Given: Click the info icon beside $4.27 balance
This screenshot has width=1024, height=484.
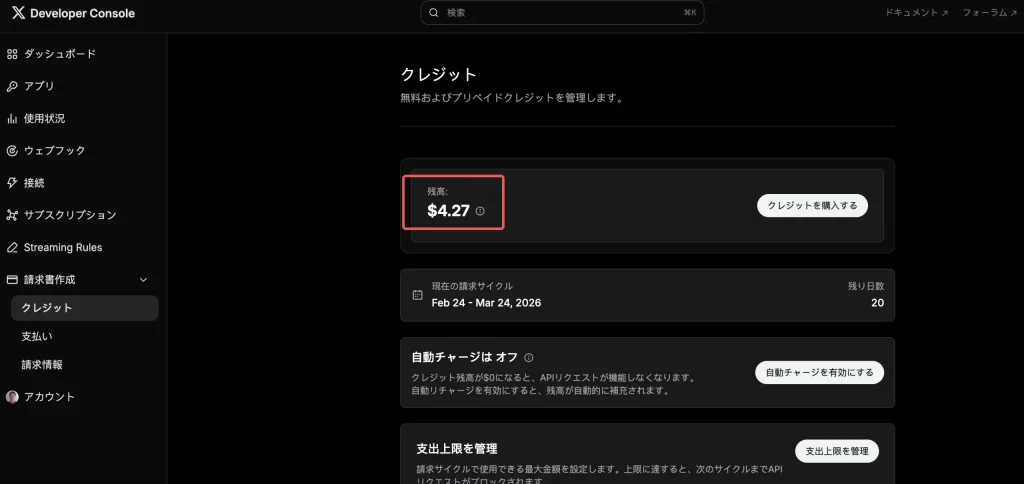Looking at the screenshot, I should [x=480, y=211].
